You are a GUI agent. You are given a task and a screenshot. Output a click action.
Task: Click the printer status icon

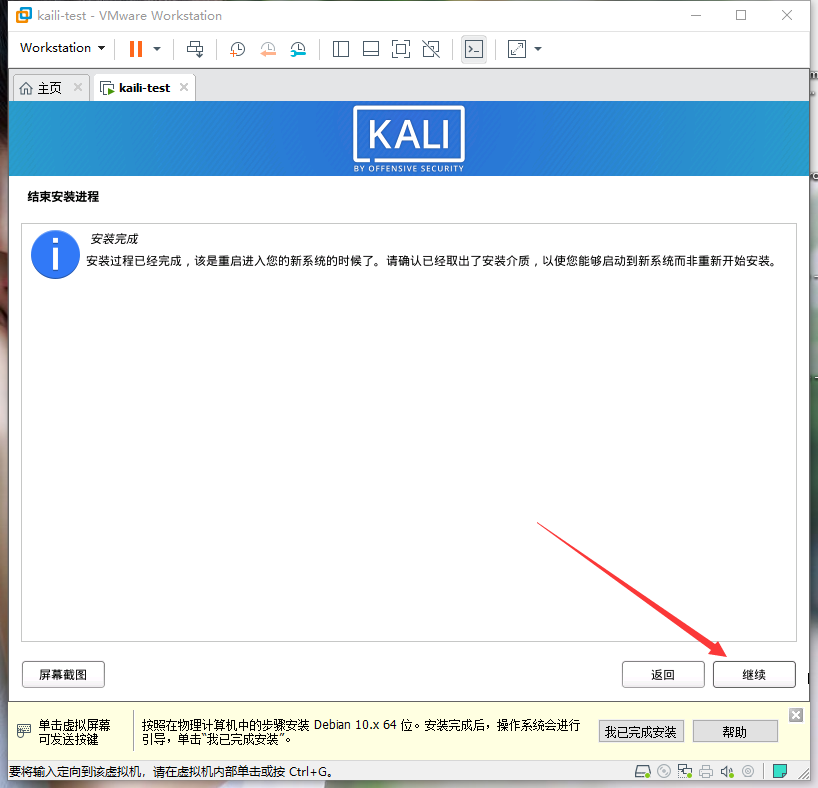click(x=706, y=771)
